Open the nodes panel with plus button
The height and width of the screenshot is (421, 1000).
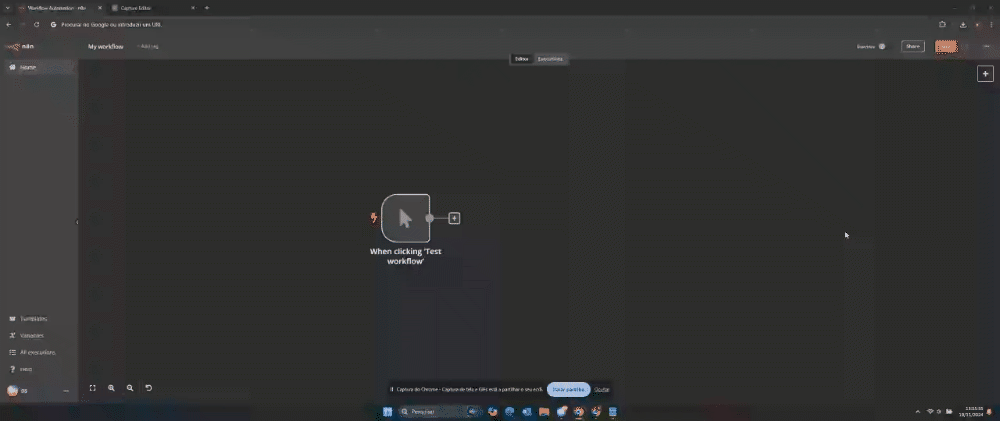985,74
